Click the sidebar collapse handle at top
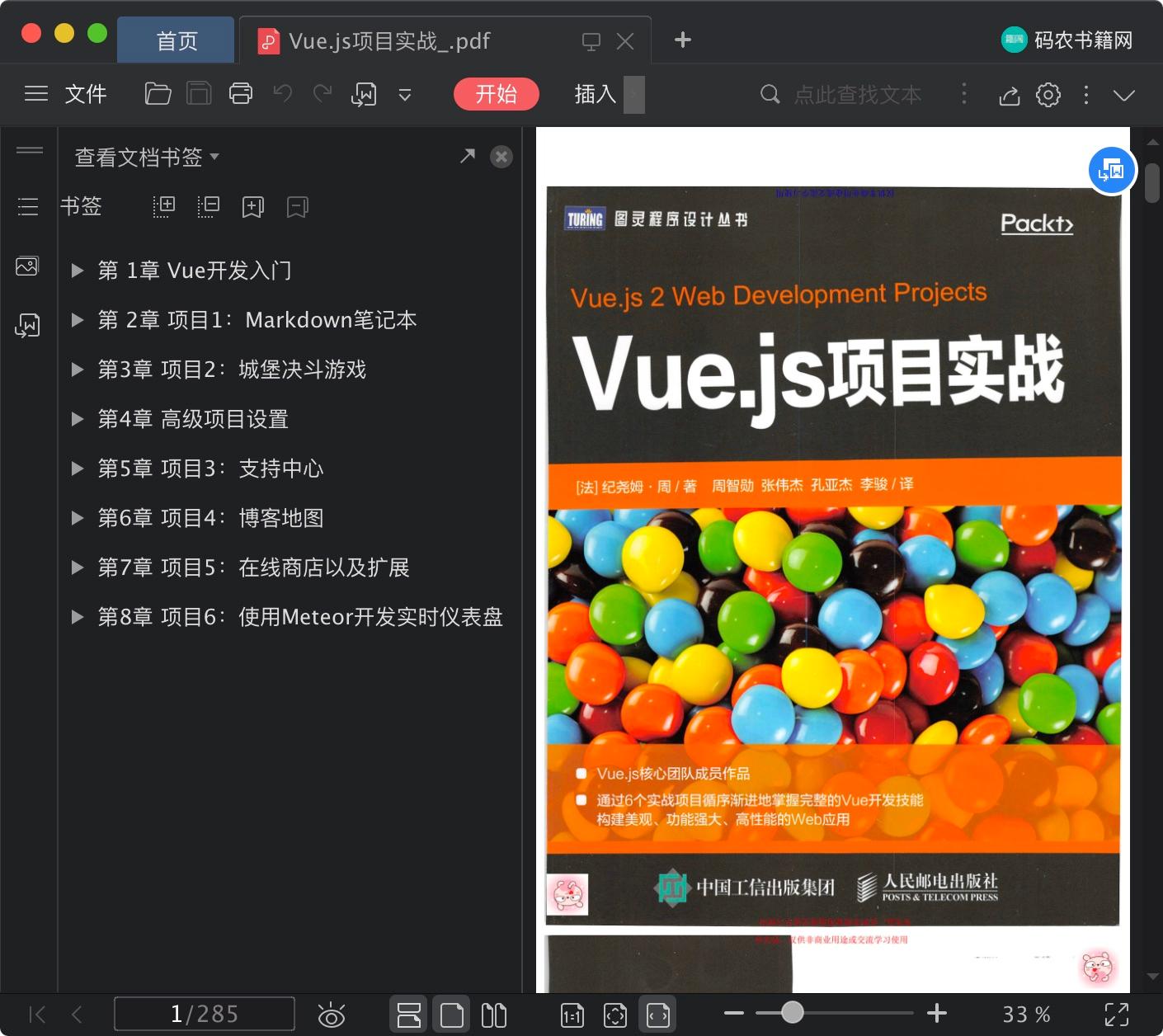The width and height of the screenshot is (1163, 1036). [x=30, y=149]
